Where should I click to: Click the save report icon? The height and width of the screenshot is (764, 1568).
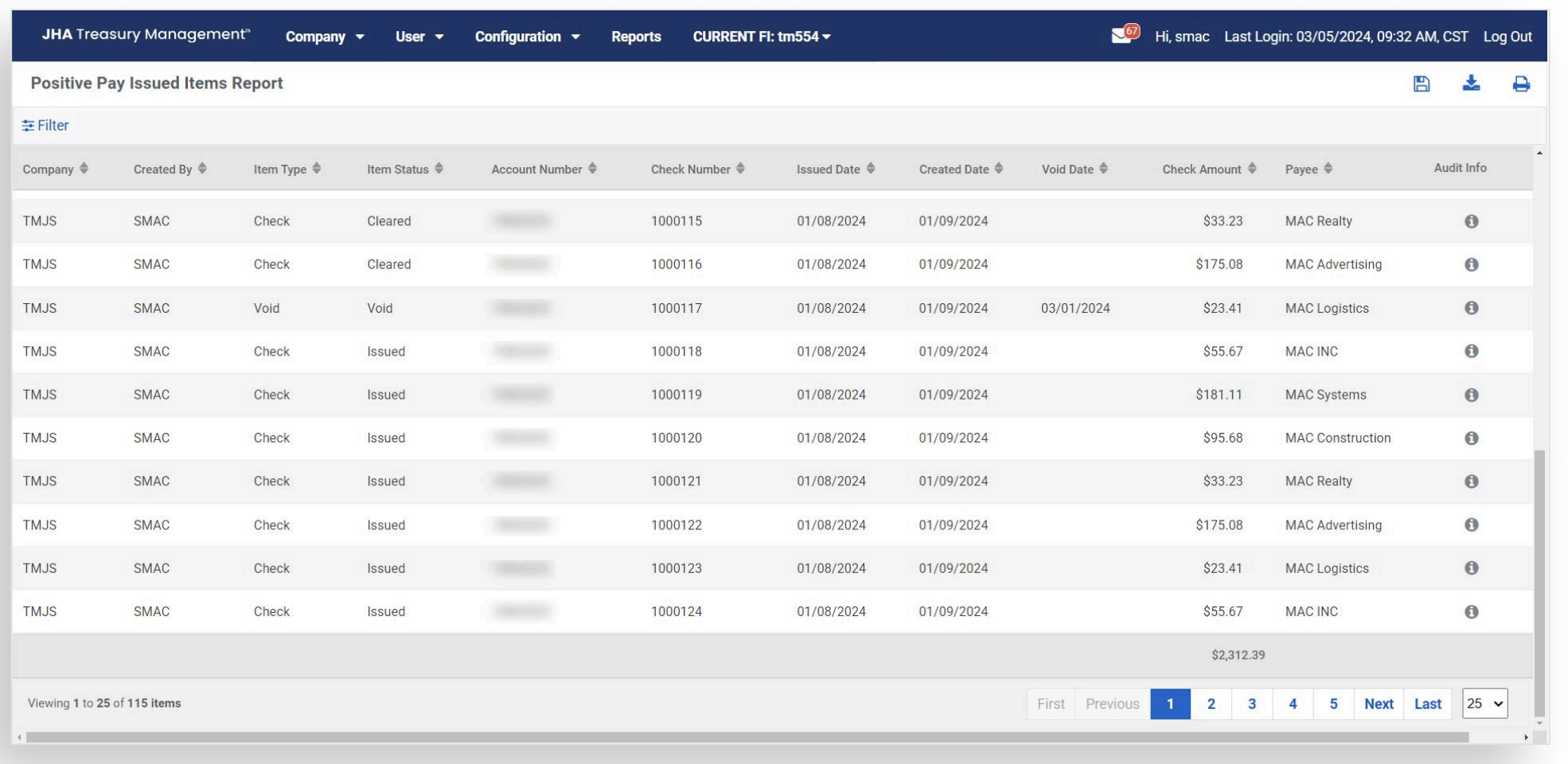(1421, 84)
